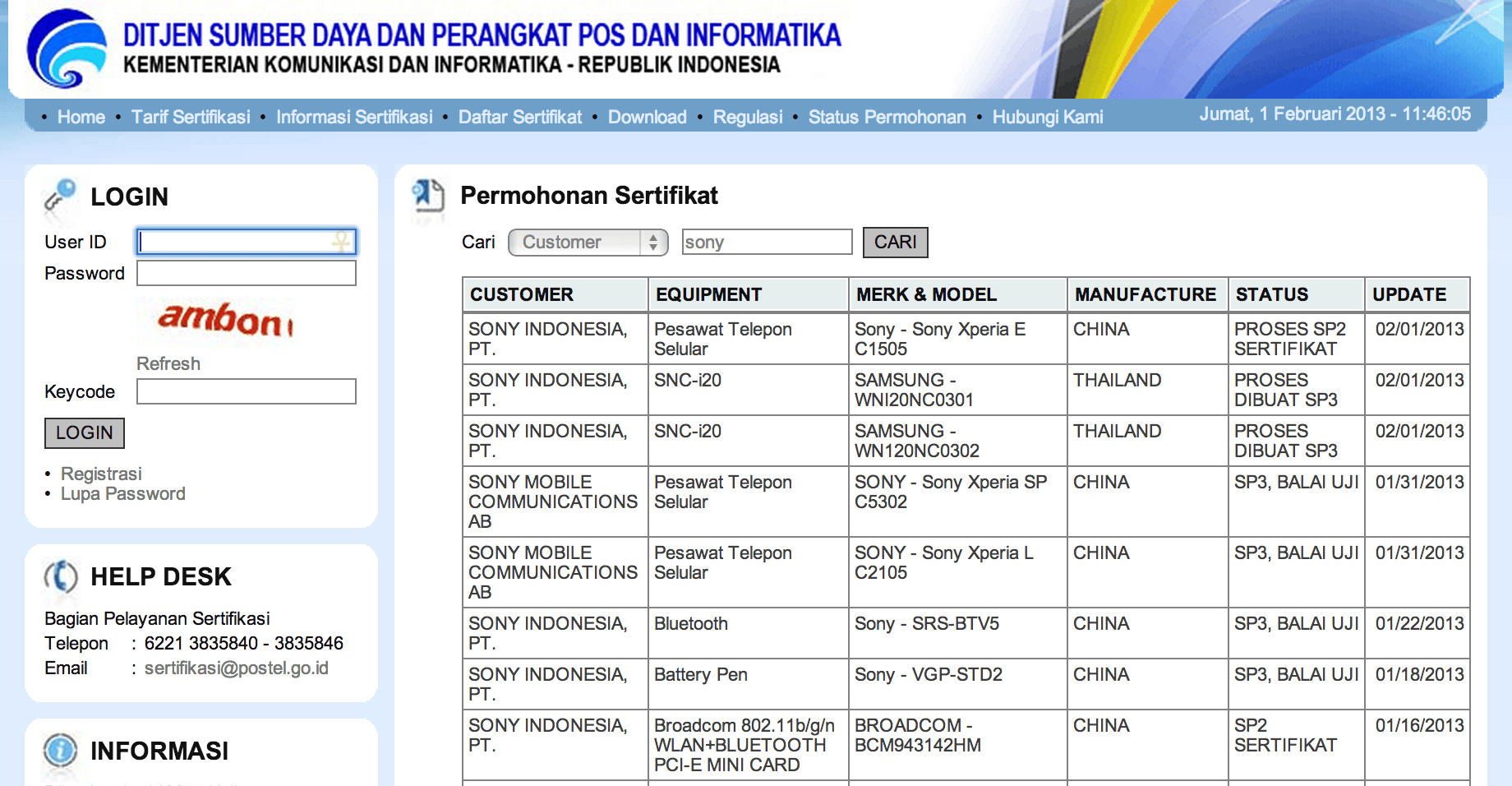Open the Status Permohonan page
This screenshot has height=786, width=1512.
(x=887, y=117)
